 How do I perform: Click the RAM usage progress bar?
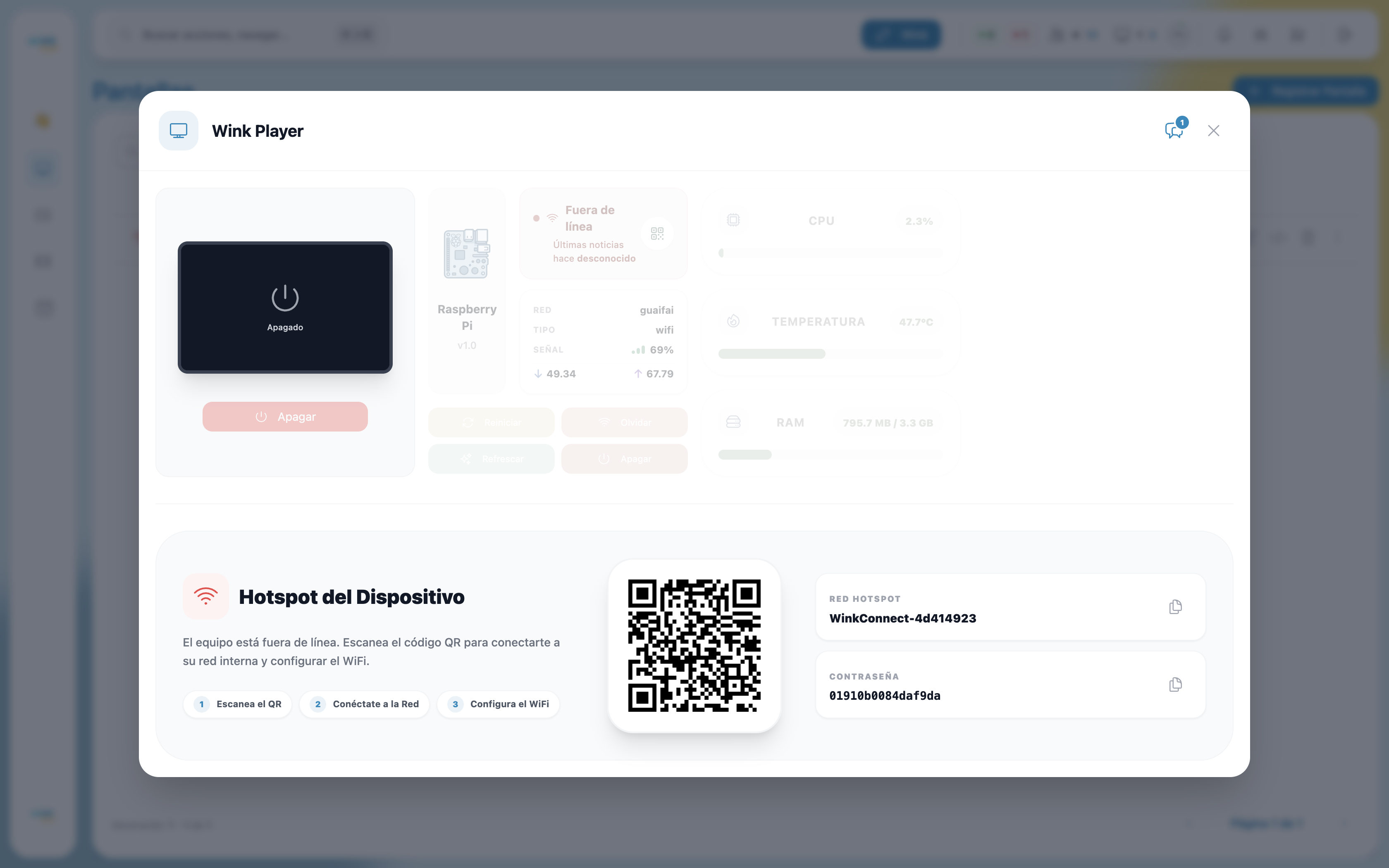tap(831, 455)
